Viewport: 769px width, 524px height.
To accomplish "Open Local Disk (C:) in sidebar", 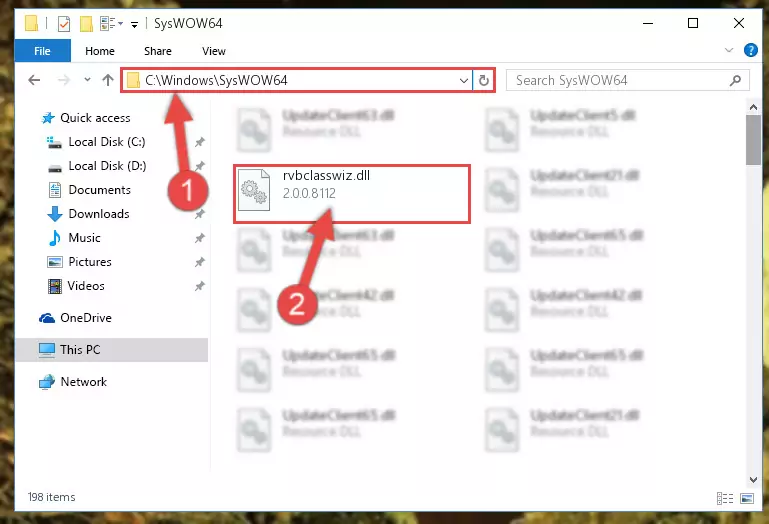I will pyautogui.click(x=106, y=142).
